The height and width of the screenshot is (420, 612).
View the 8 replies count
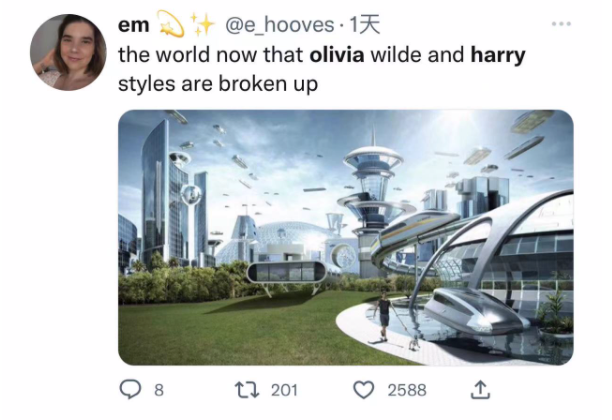[x=158, y=390]
